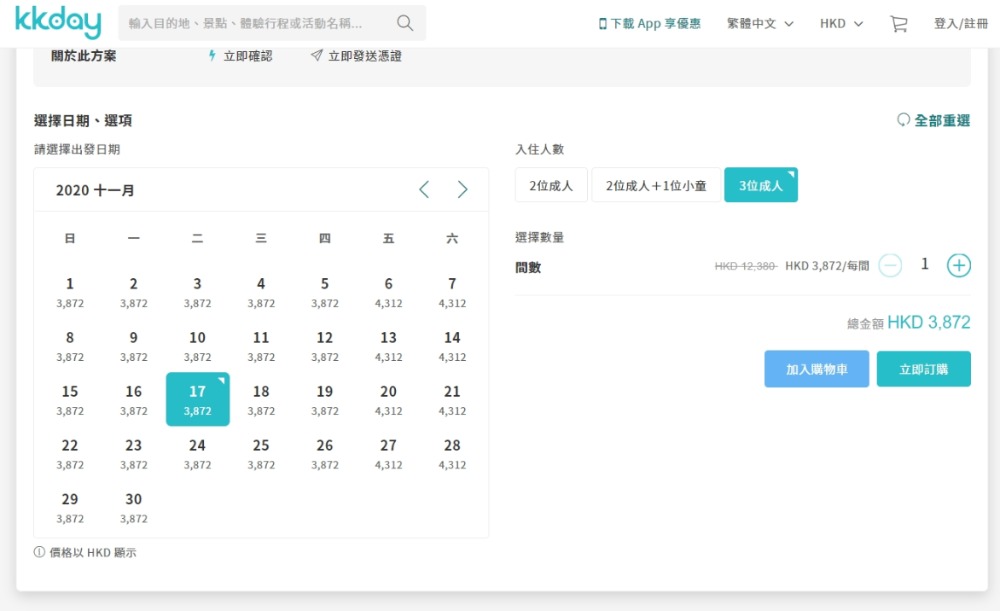Click 下載 App 享優惠 link
The width and height of the screenshot is (1000, 611).
point(650,23)
